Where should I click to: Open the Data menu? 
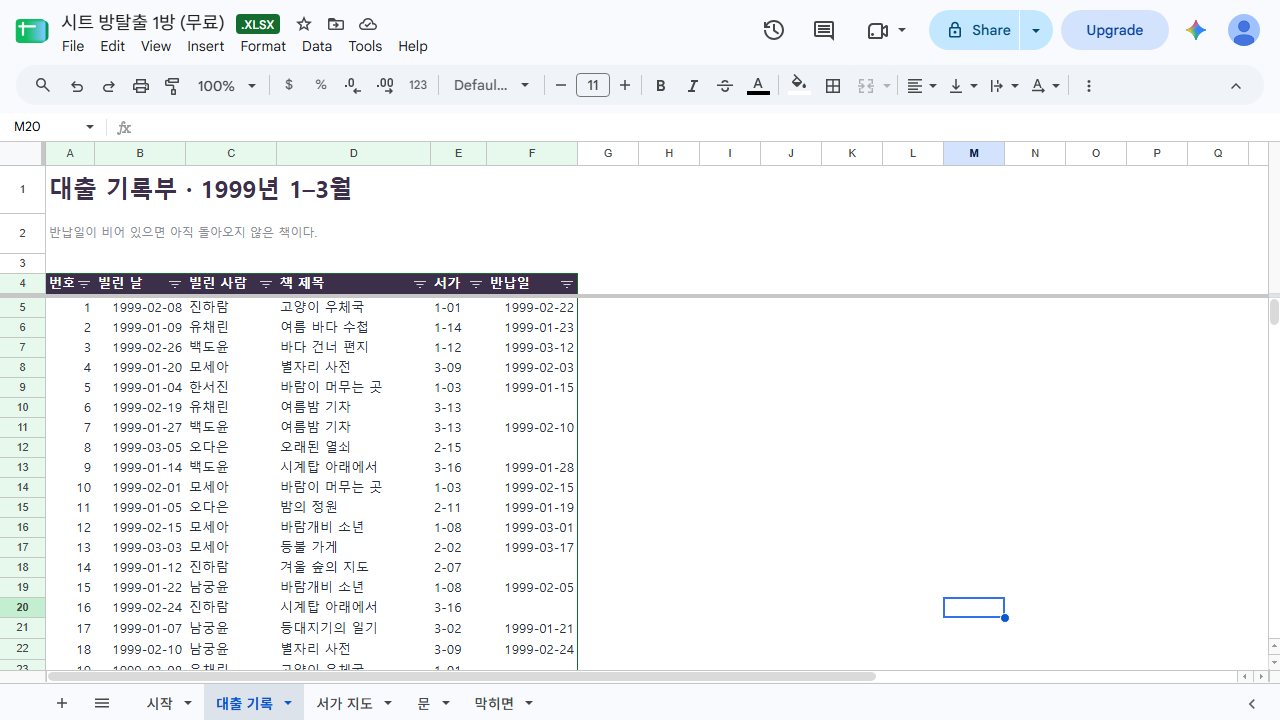[317, 46]
